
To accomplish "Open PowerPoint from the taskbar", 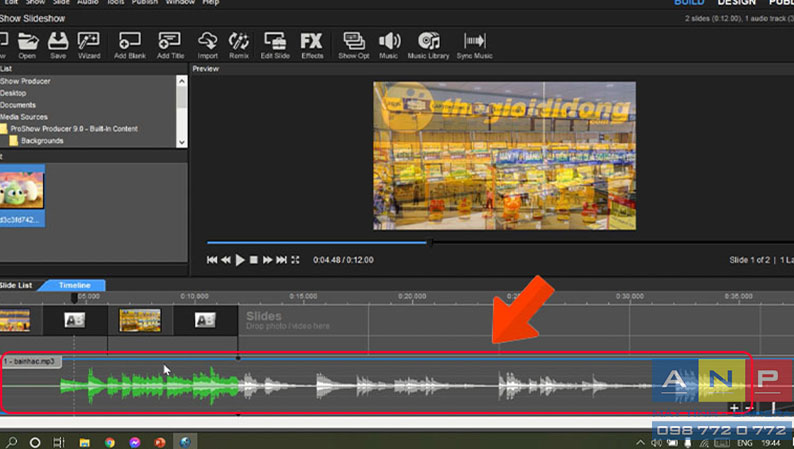I will click(x=160, y=442).
